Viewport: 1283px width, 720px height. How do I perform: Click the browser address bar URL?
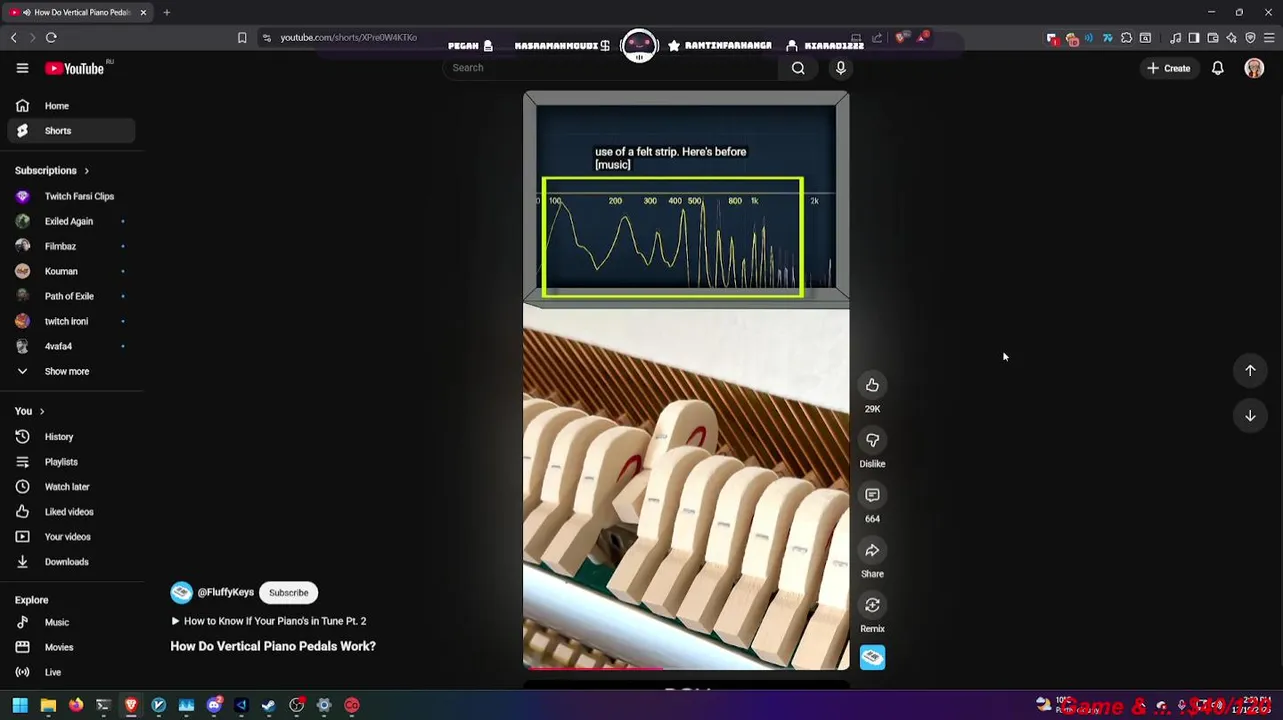click(x=348, y=38)
